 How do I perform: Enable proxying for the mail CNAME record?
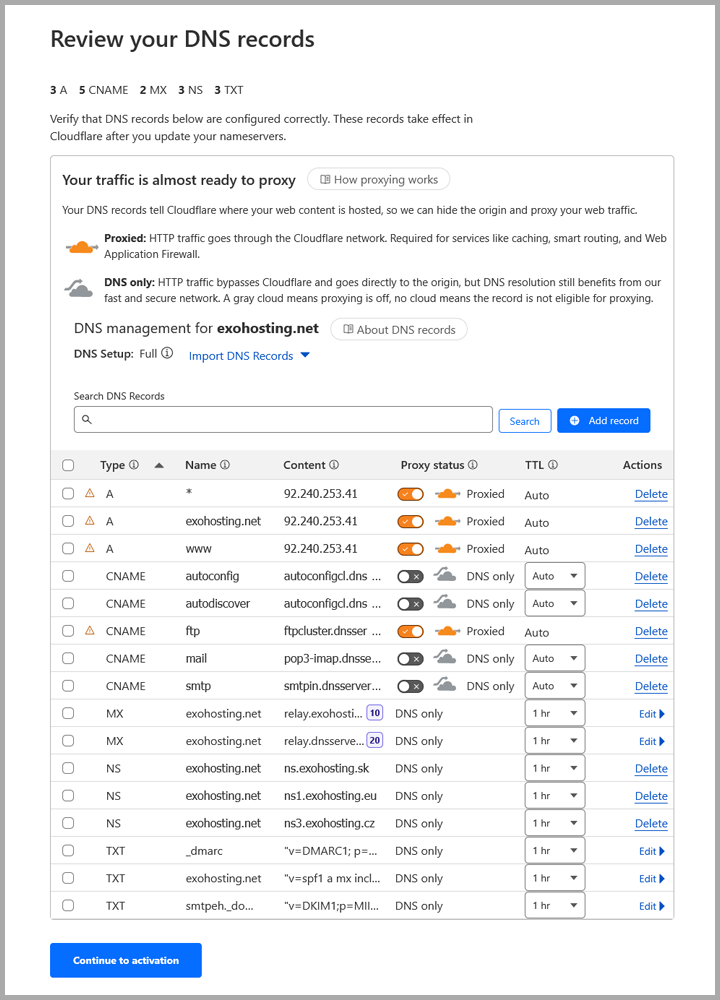coord(410,658)
